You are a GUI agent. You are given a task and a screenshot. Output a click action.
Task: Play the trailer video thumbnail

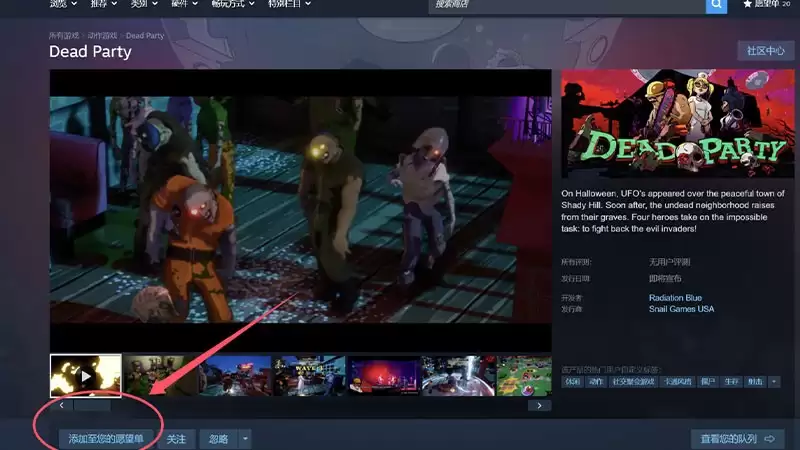85,376
